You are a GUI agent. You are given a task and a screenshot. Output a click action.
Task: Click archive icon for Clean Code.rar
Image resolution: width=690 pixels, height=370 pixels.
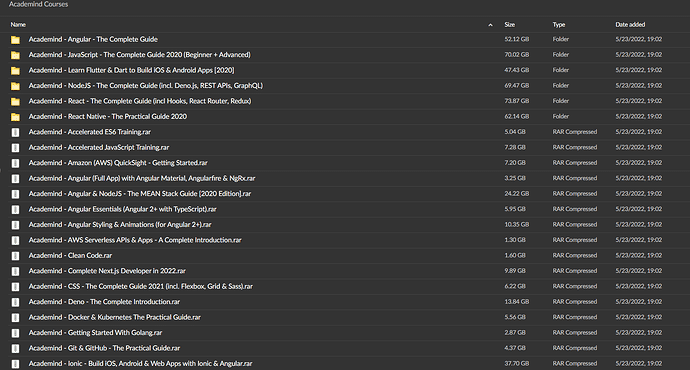15,256
